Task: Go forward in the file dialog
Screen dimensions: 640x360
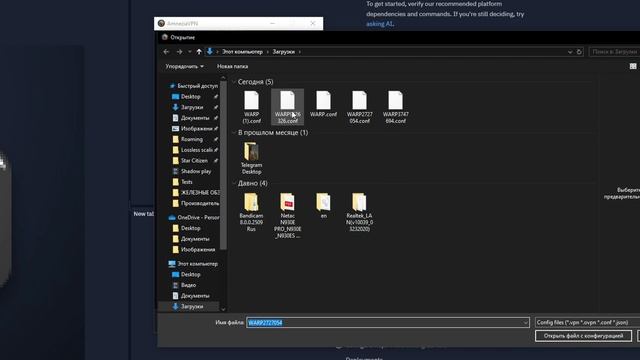Action: pos(179,52)
